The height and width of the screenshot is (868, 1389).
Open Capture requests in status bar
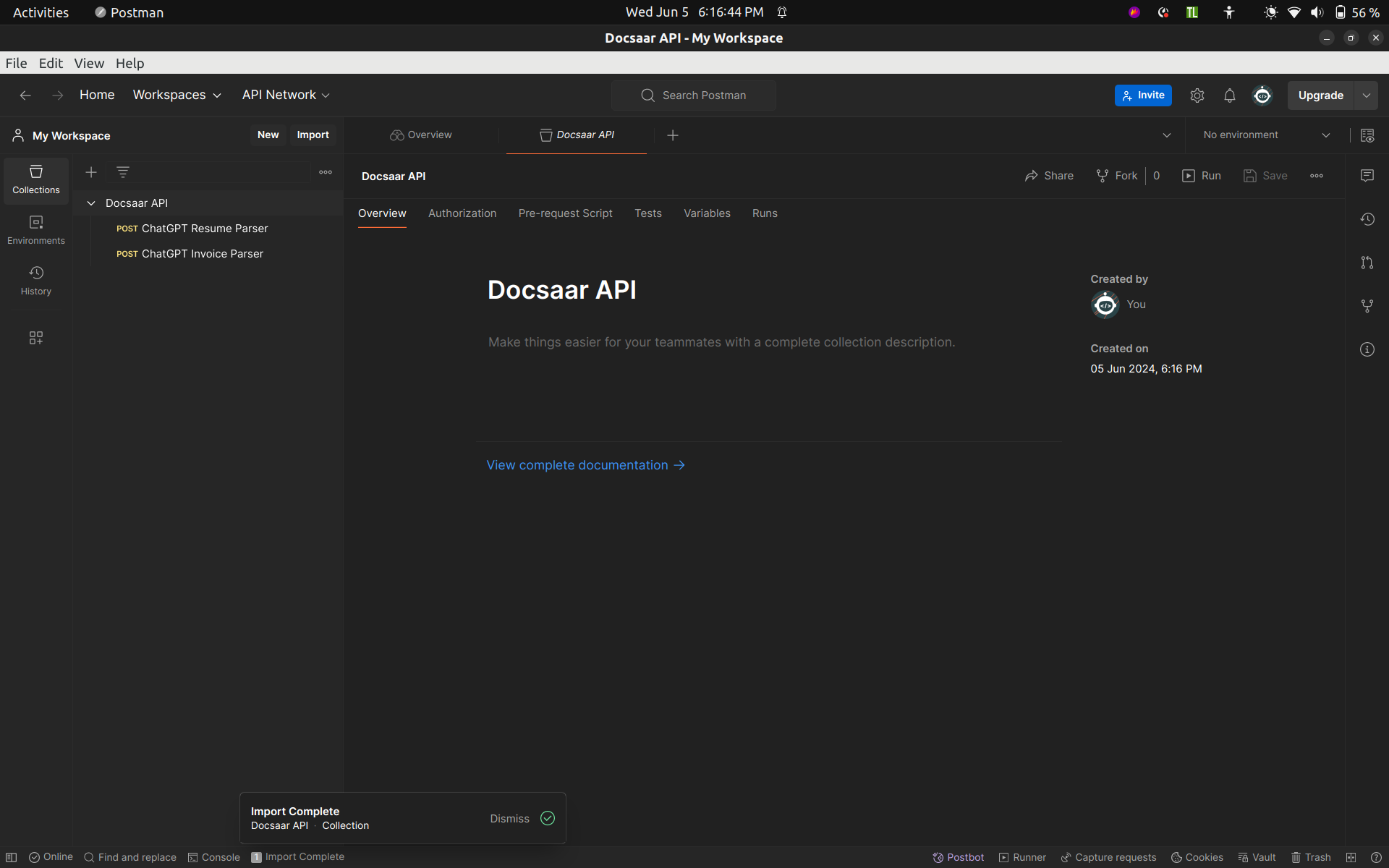1108,857
